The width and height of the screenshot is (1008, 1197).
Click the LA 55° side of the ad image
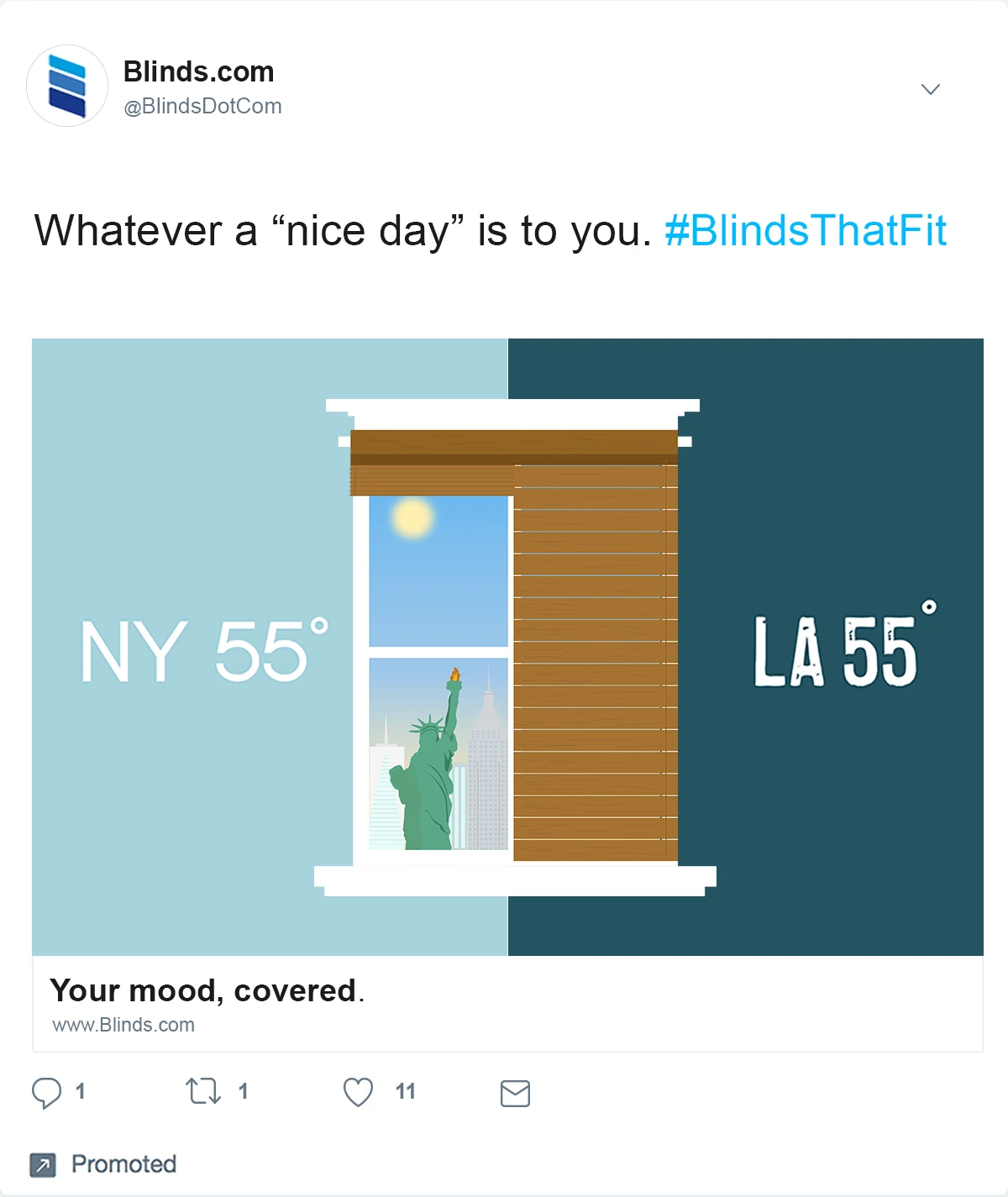point(840,651)
